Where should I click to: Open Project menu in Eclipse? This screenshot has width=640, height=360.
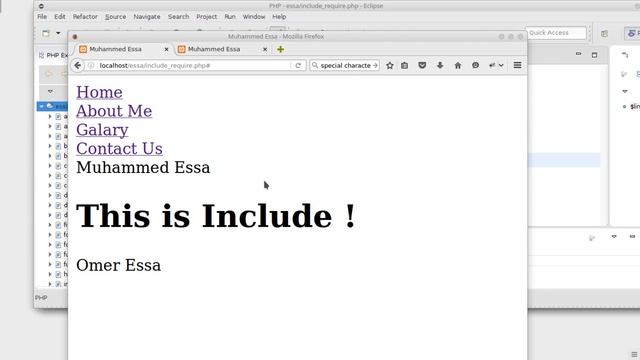(207, 17)
